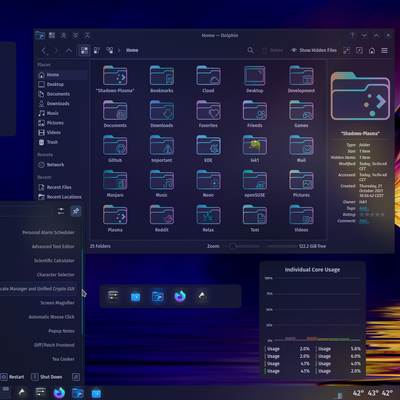The width and height of the screenshot is (400, 400).
Task: Launch Screen Magnifier
Action: [57, 303]
